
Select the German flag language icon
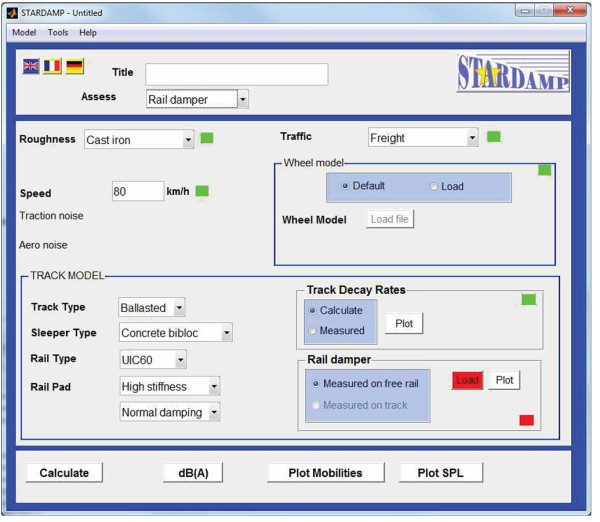click(75, 66)
